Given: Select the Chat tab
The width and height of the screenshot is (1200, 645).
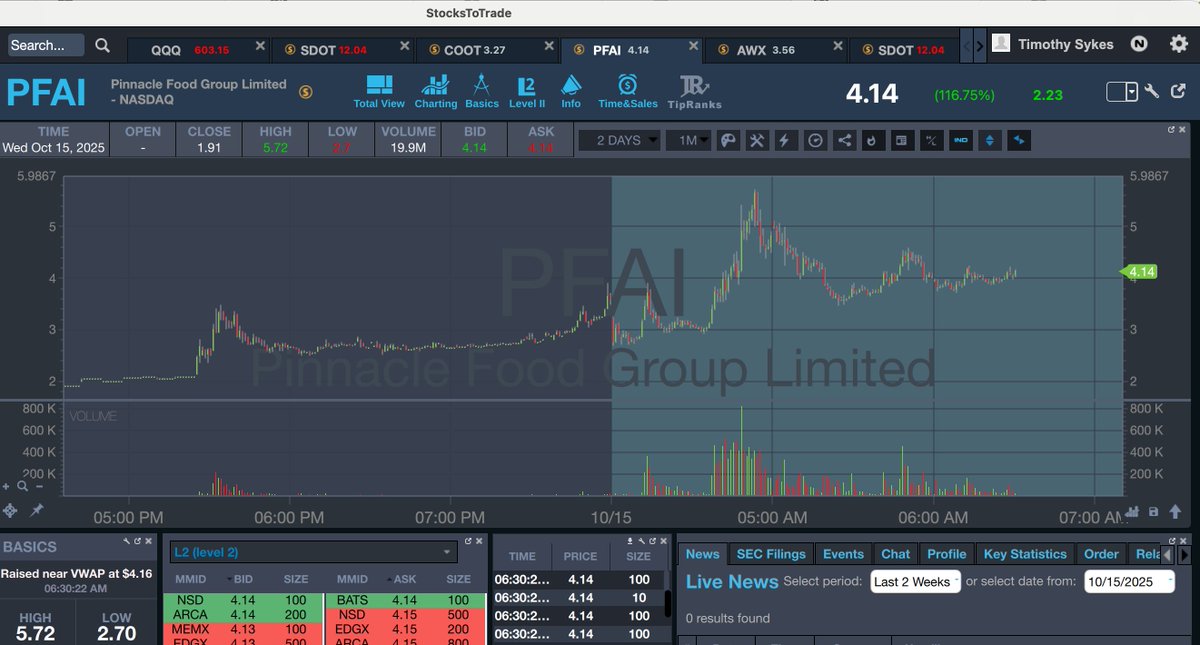Looking at the screenshot, I should [x=895, y=554].
